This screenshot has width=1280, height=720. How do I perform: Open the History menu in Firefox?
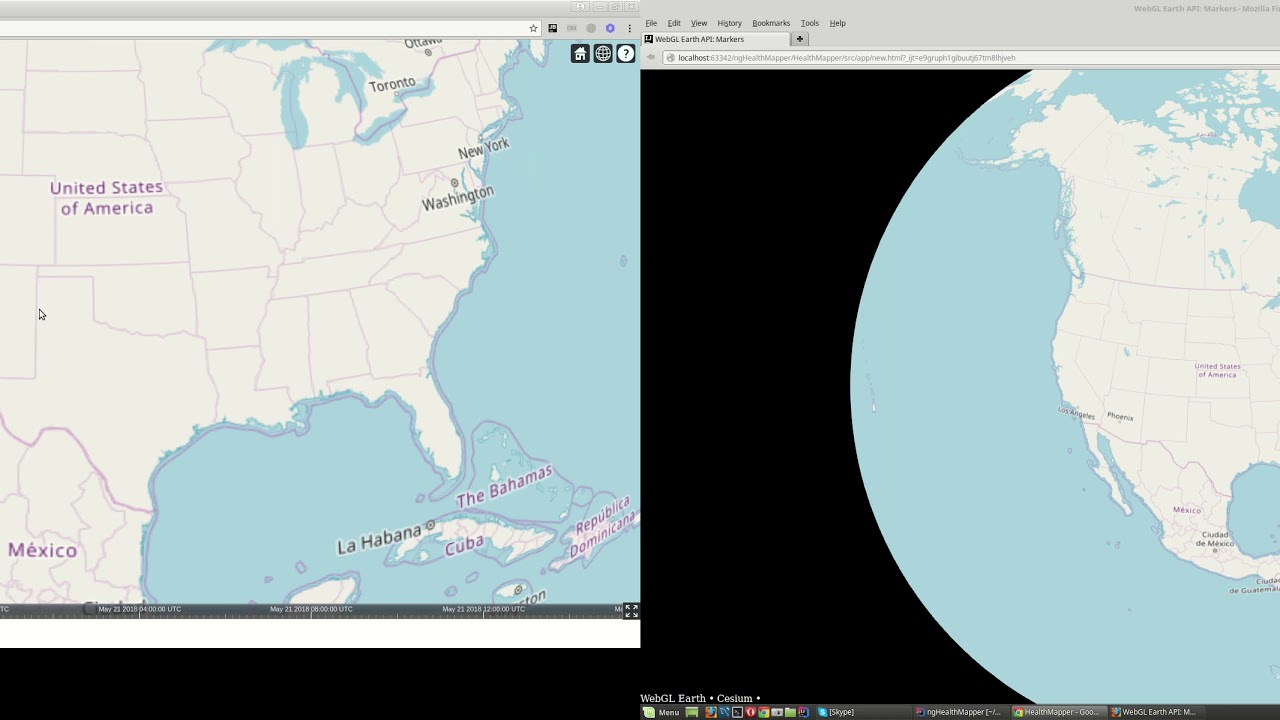tap(729, 23)
